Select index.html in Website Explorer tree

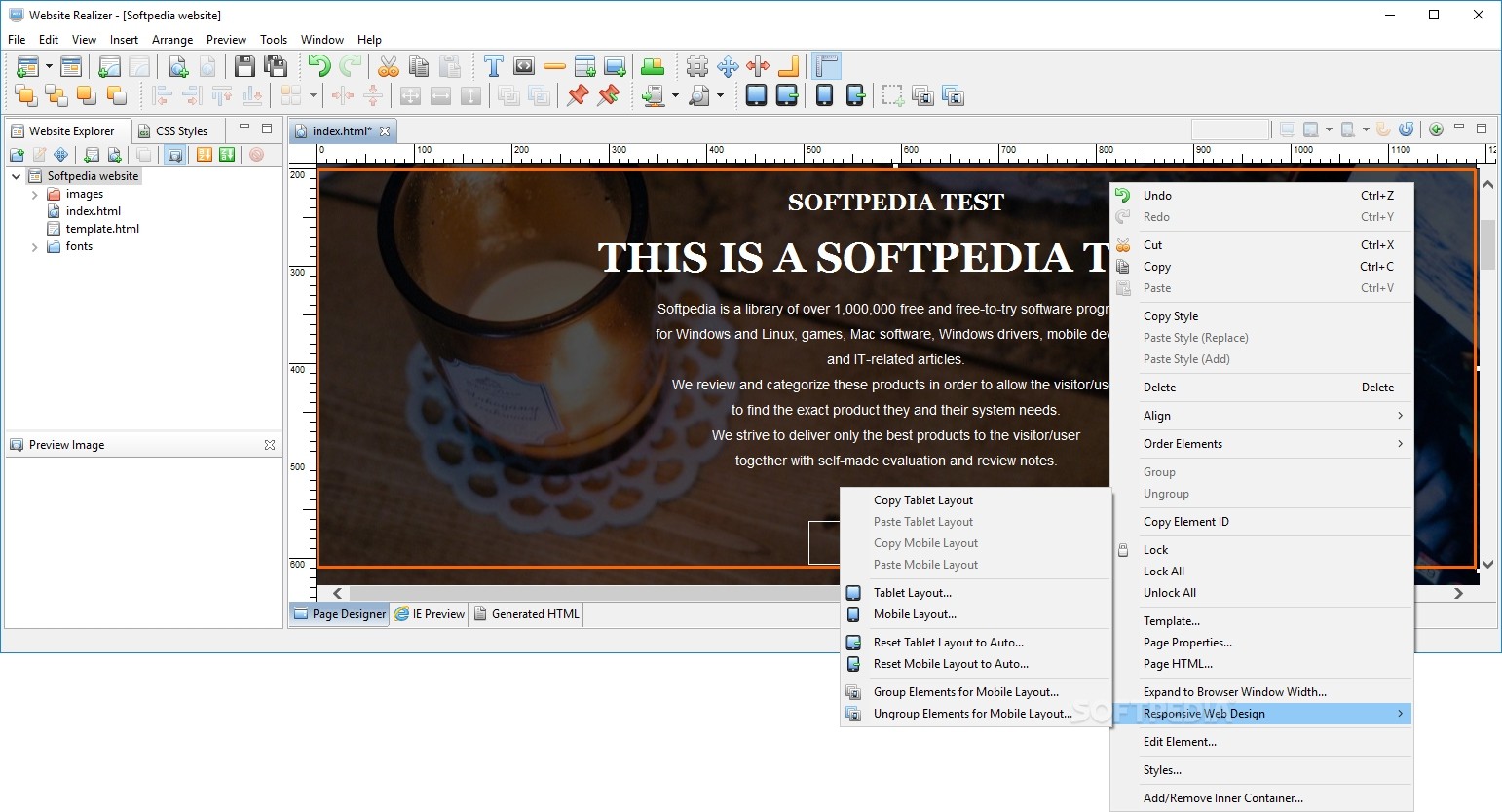94,211
